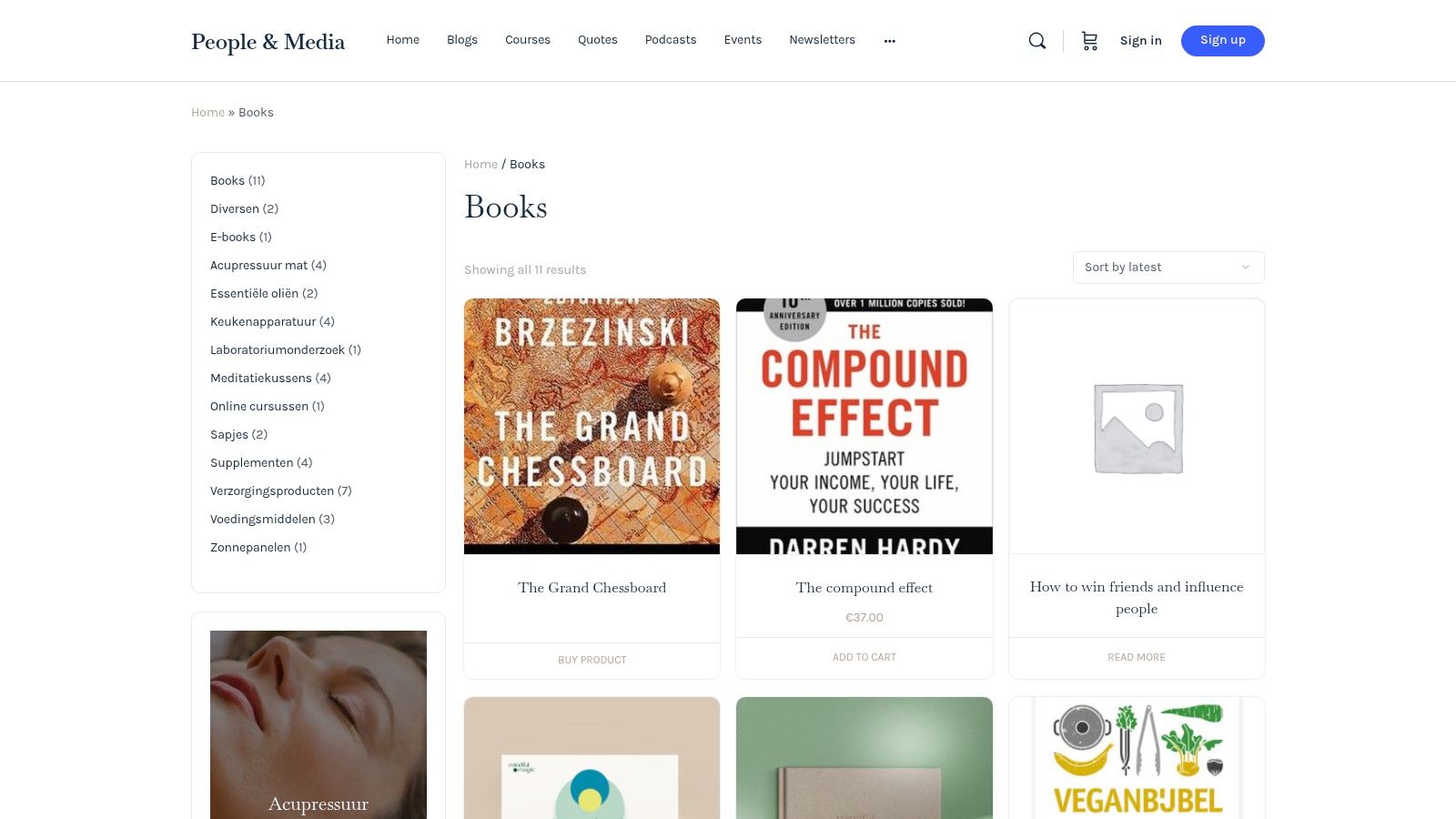Expand the Books category showing 11 items
Image resolution: width=1456 pixels, height=819 pixels.
click(x=227, y=180)
